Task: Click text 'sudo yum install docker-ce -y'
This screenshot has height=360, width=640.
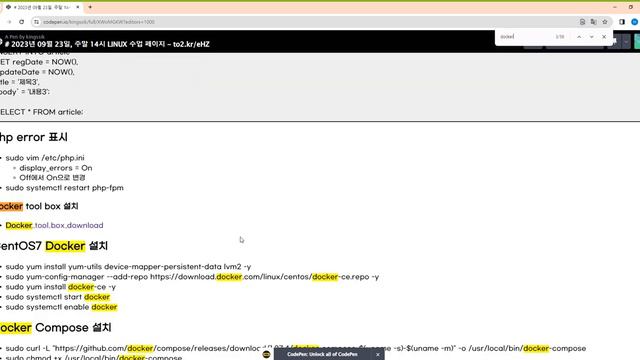Action: tap(61, 287)
